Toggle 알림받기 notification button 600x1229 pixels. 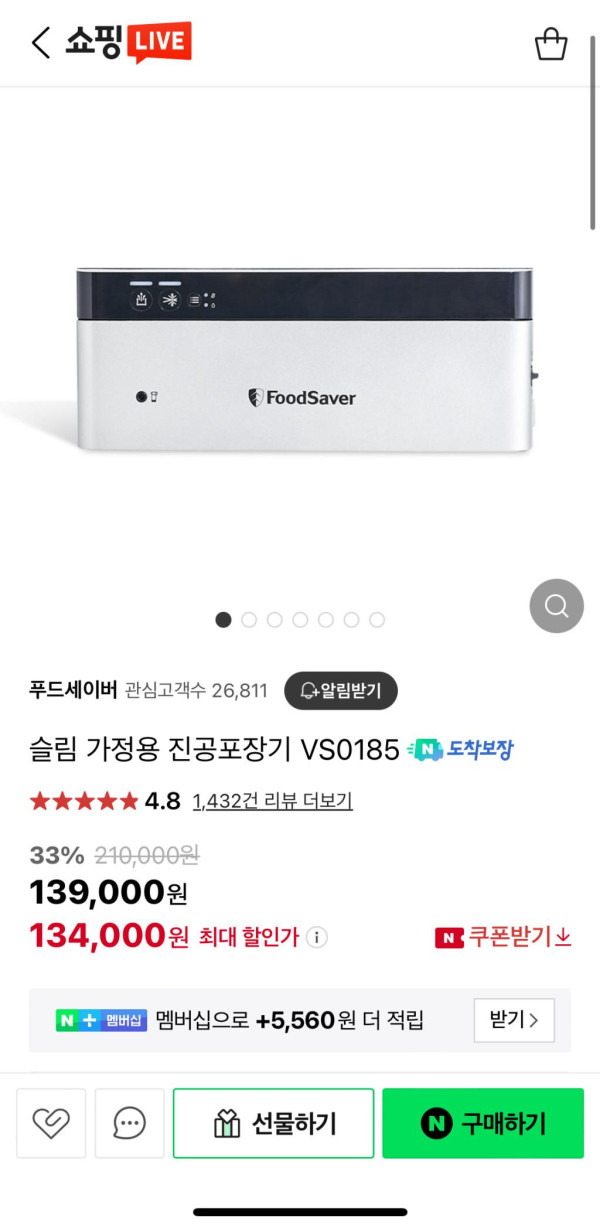tap(340, 690)
